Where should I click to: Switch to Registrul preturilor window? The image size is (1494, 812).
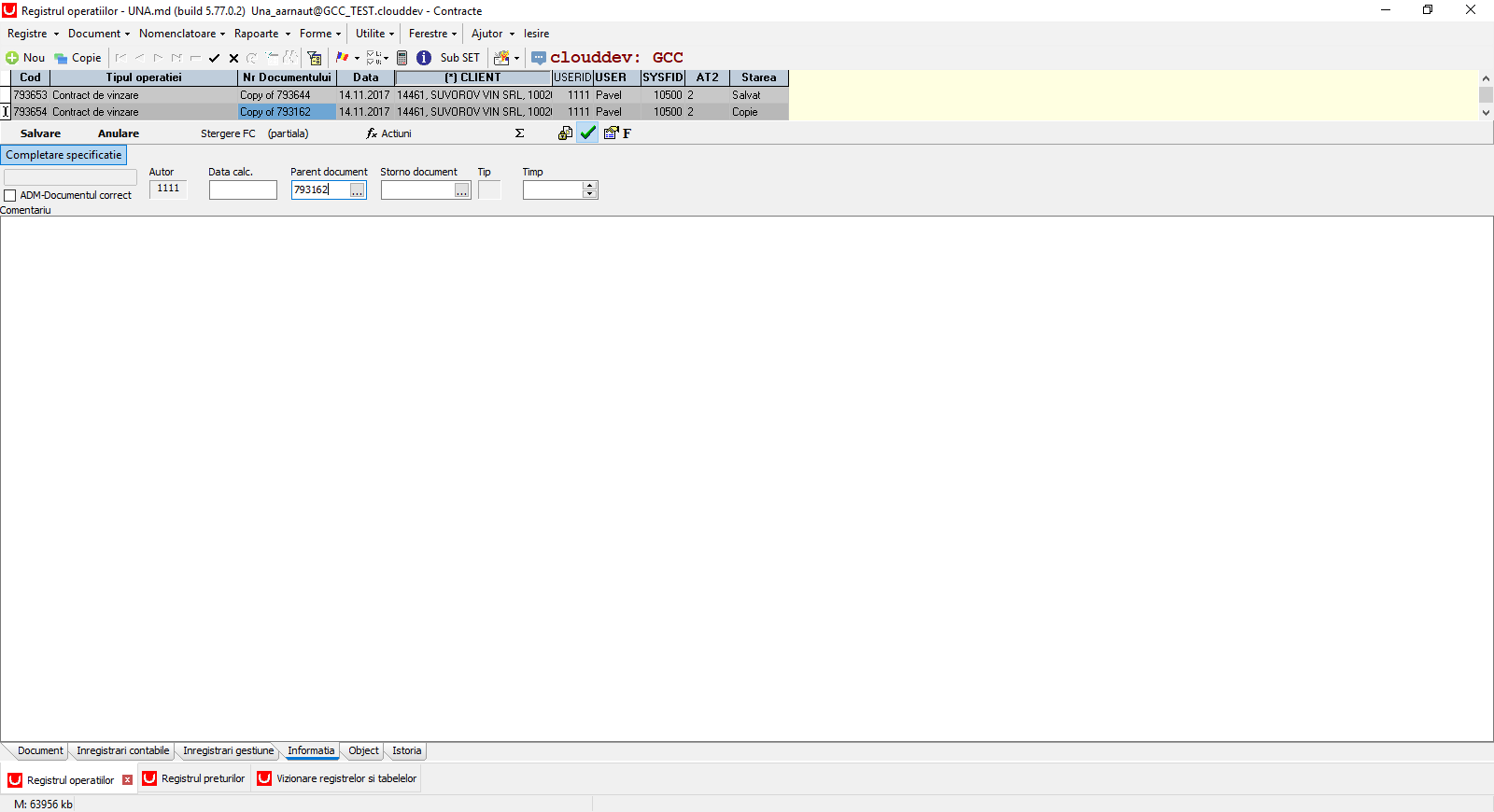[x=195, y=778]
